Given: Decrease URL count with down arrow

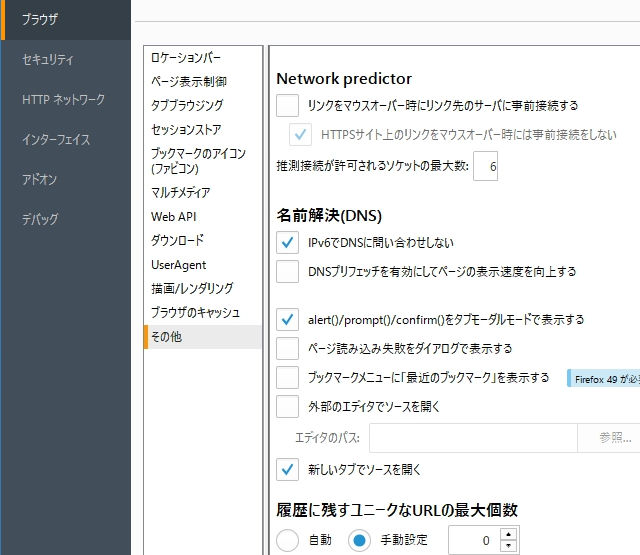Looking at the screenshot, I should click(509, 546).
